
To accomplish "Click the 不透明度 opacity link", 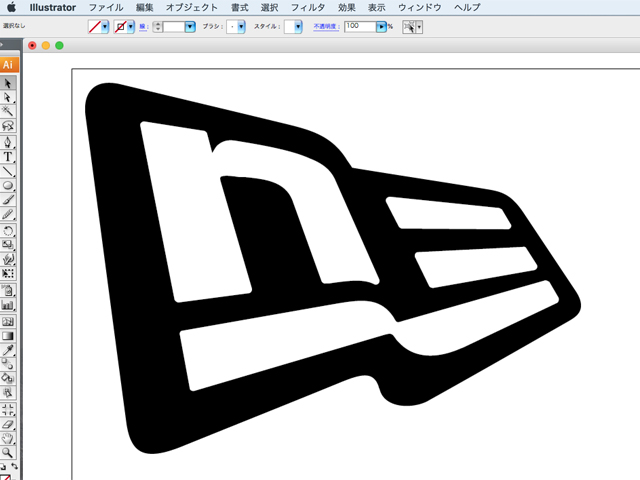I will coord(327,27).
